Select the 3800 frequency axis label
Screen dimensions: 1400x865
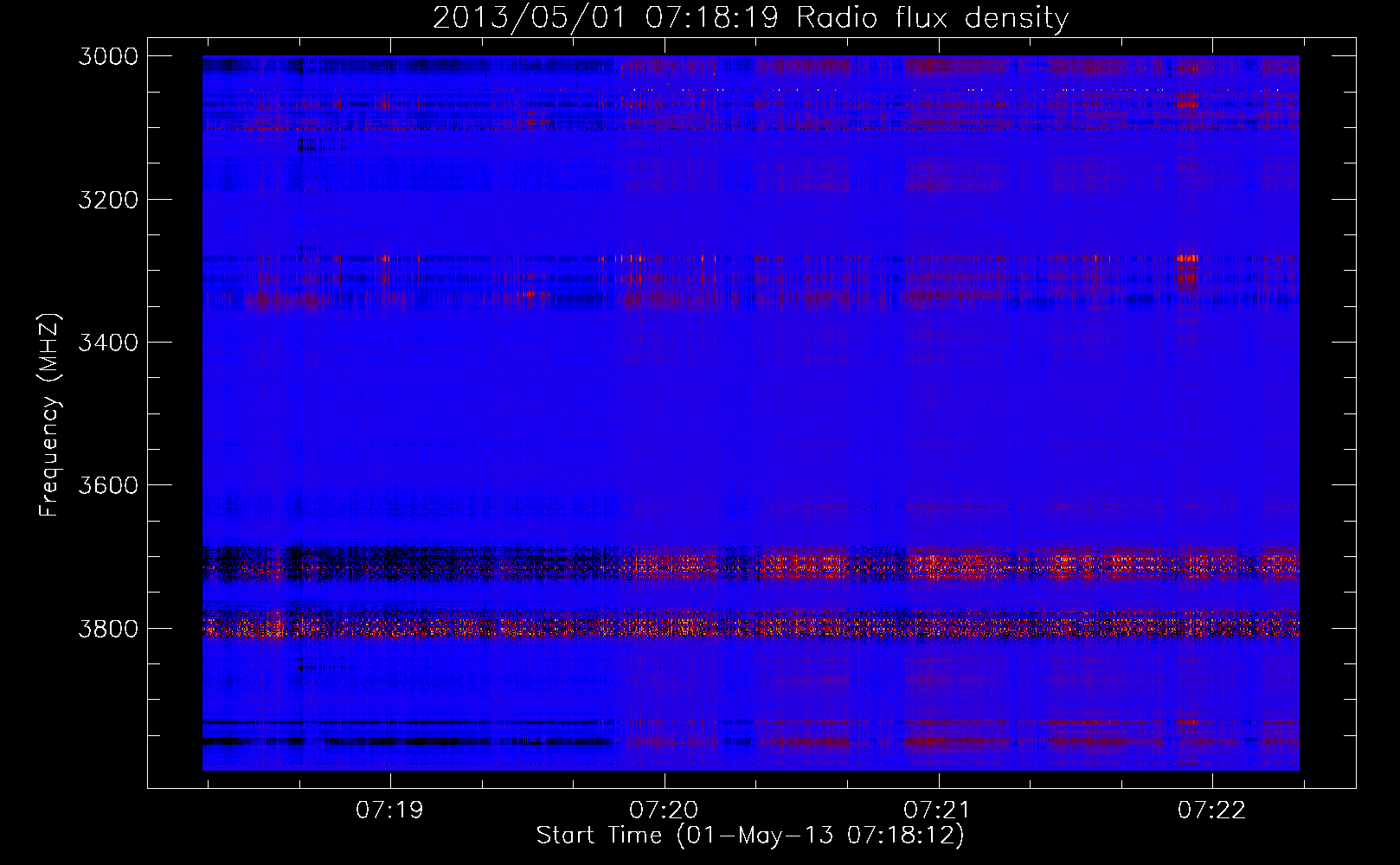[x=107, y=628]
